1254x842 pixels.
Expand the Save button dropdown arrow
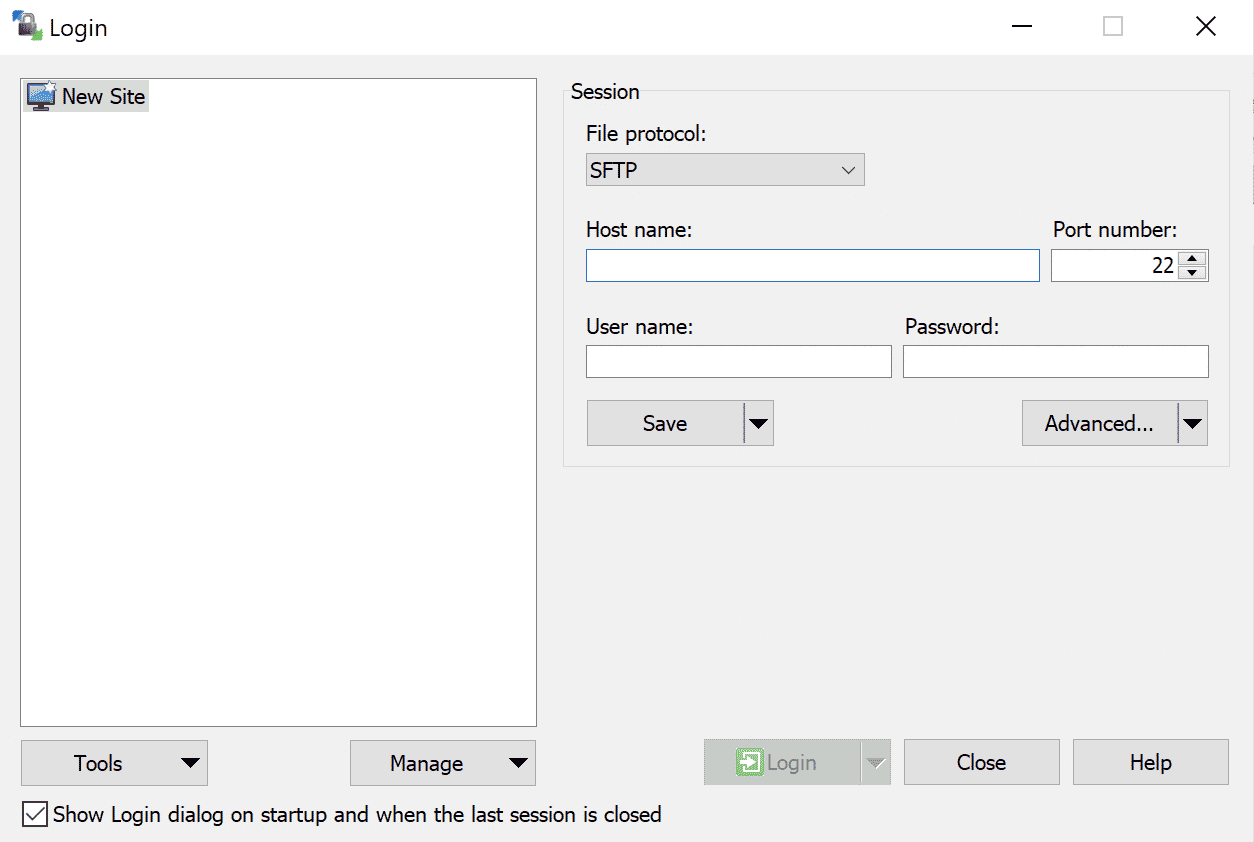tap(759, 424)
